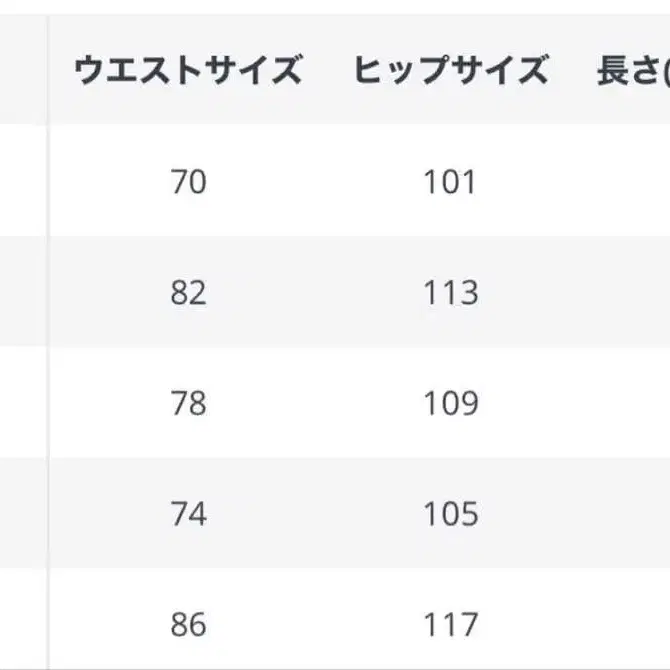
Task: Select the waist size 70 cell
Action: (x=188, y=182)
